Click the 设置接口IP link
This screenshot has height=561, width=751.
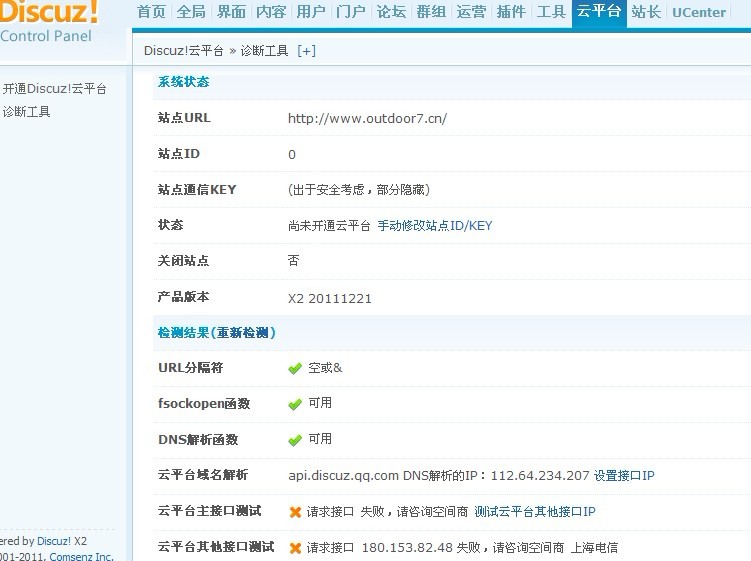point(624,476)
